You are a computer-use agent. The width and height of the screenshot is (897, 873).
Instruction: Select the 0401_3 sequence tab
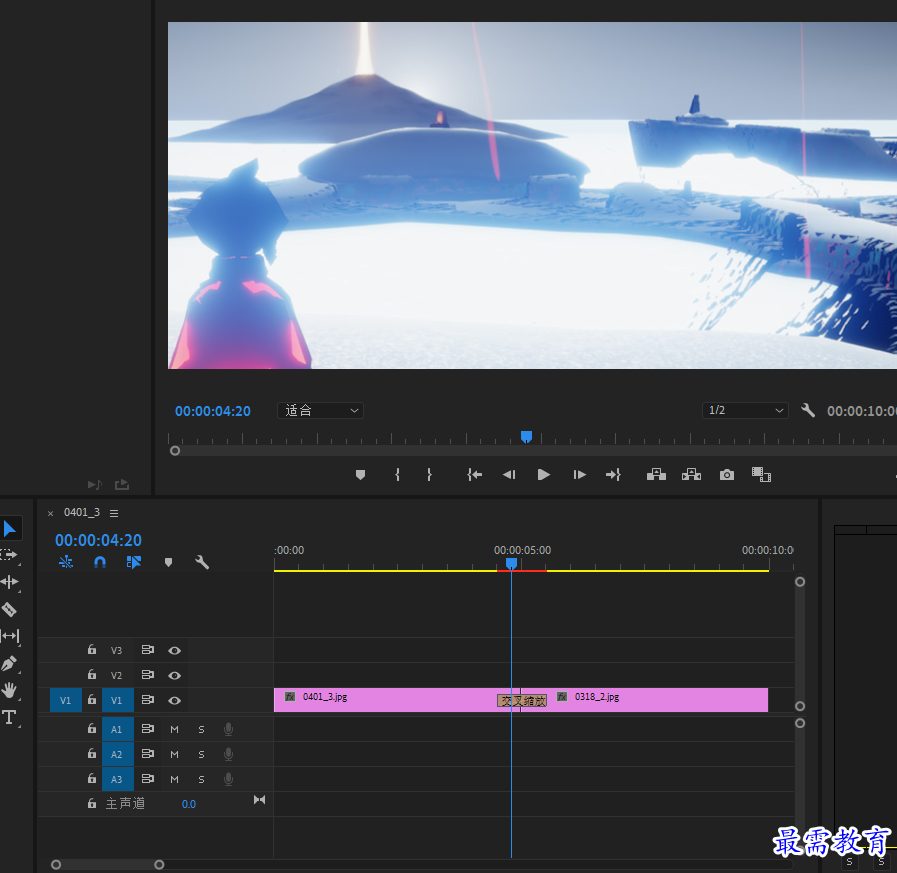pos(82,512)
